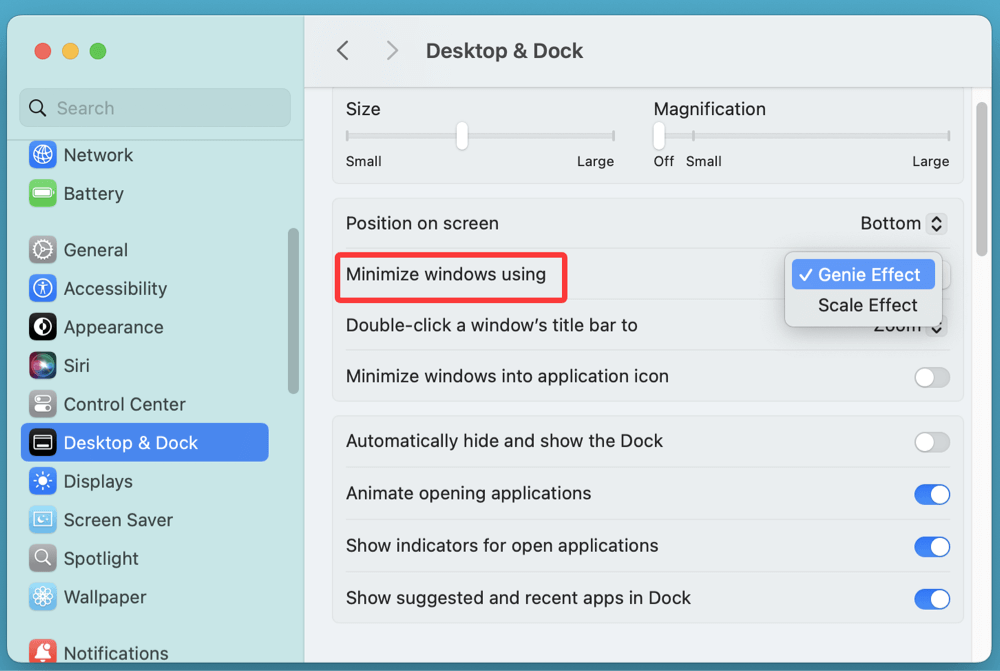Viewport: 1000px width, 671px height.
Task: Open Accessibility settings
Action: point(110,288)
